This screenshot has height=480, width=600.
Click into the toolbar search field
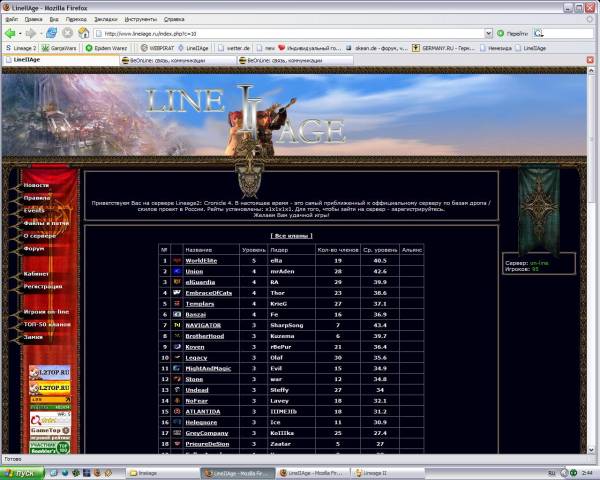click(569, 34)
